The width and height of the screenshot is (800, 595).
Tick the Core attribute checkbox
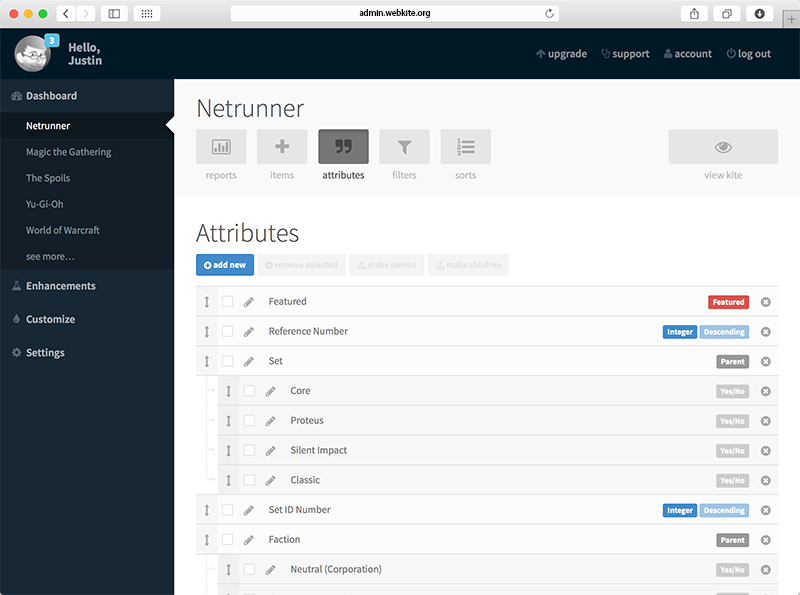coord(249,391)
